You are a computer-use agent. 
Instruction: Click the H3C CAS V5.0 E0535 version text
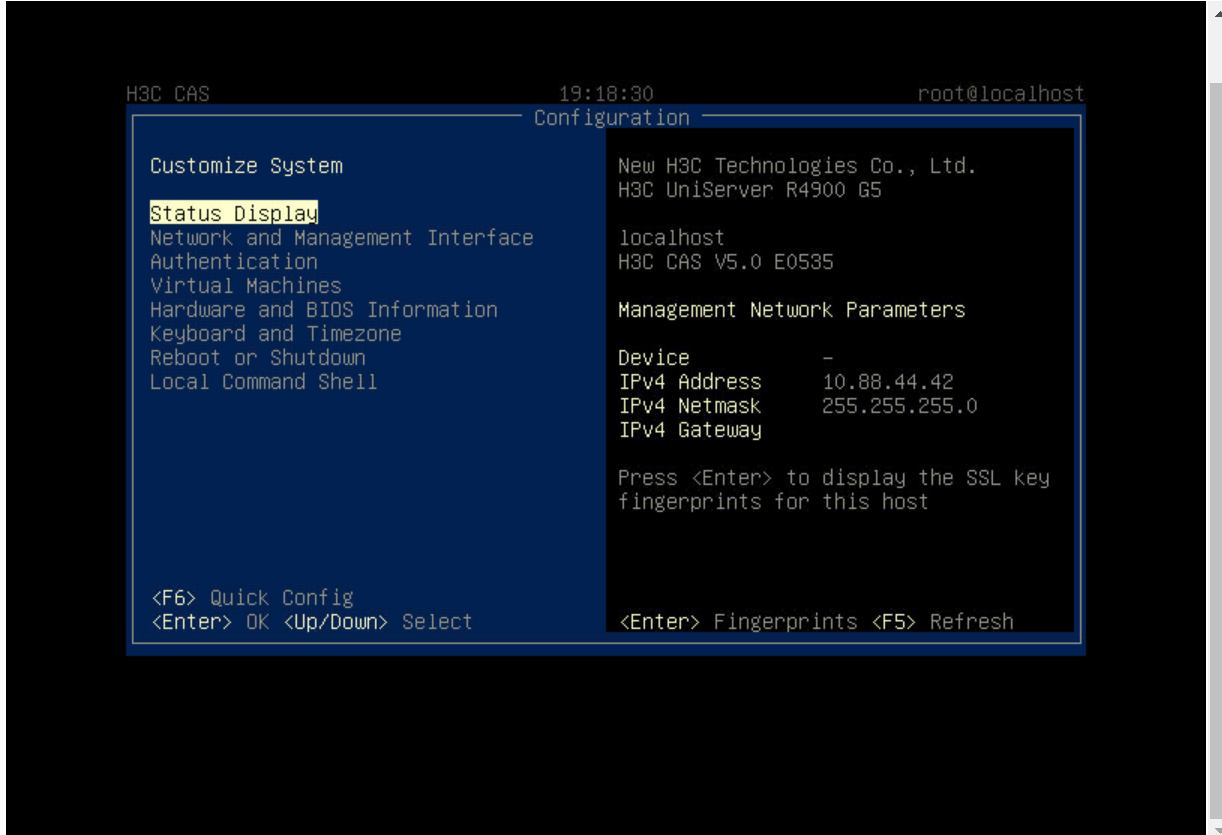[726, 262]
